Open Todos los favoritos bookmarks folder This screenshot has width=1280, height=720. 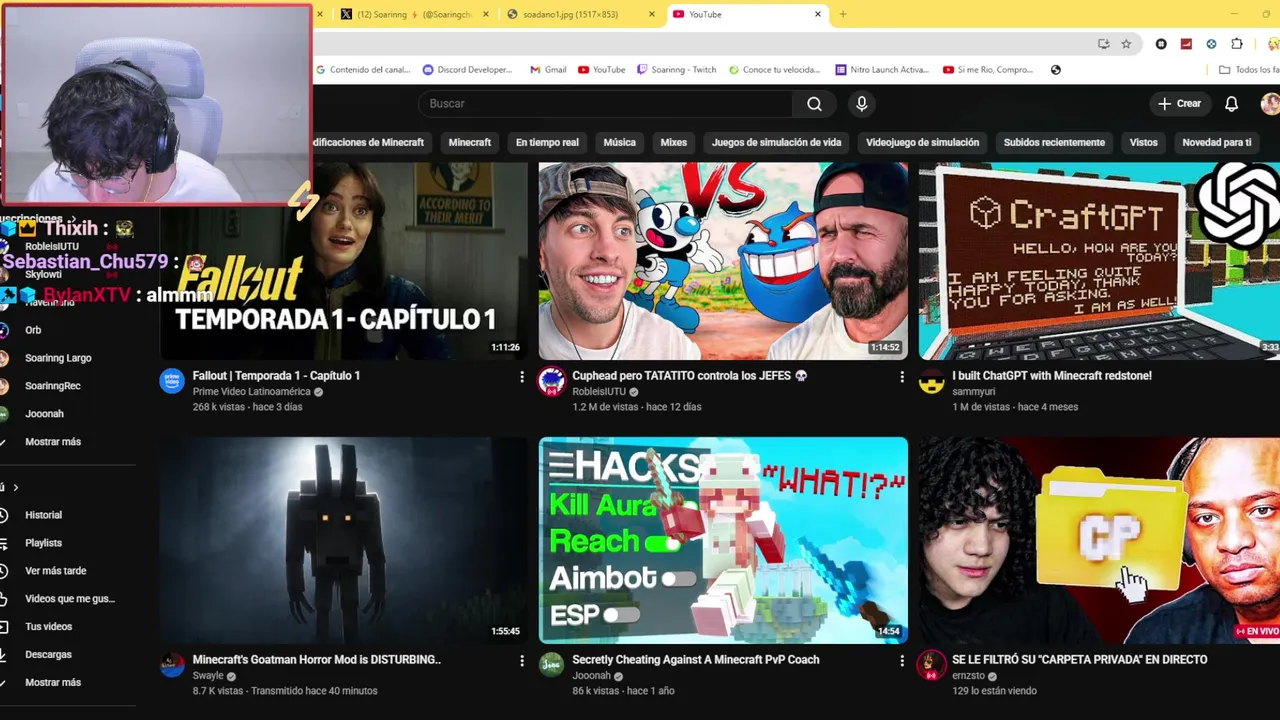point(1248,70)
